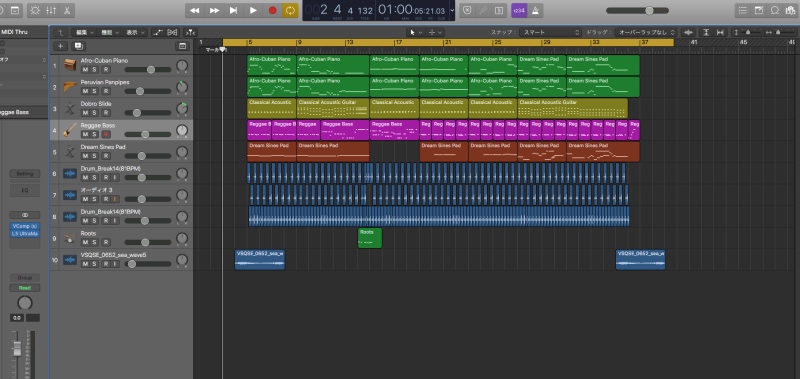
Task: Open the Loop Browser
Action: click(x=775, y=10)
